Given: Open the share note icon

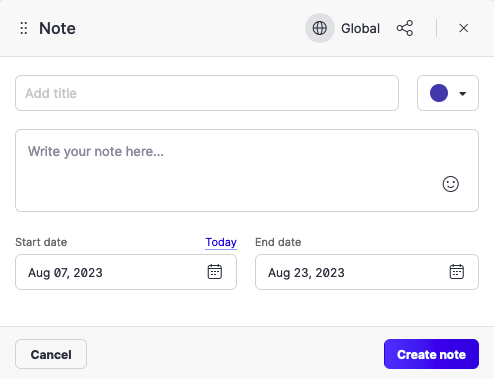Looking at the screenshot, I should [x=405, y=28].
